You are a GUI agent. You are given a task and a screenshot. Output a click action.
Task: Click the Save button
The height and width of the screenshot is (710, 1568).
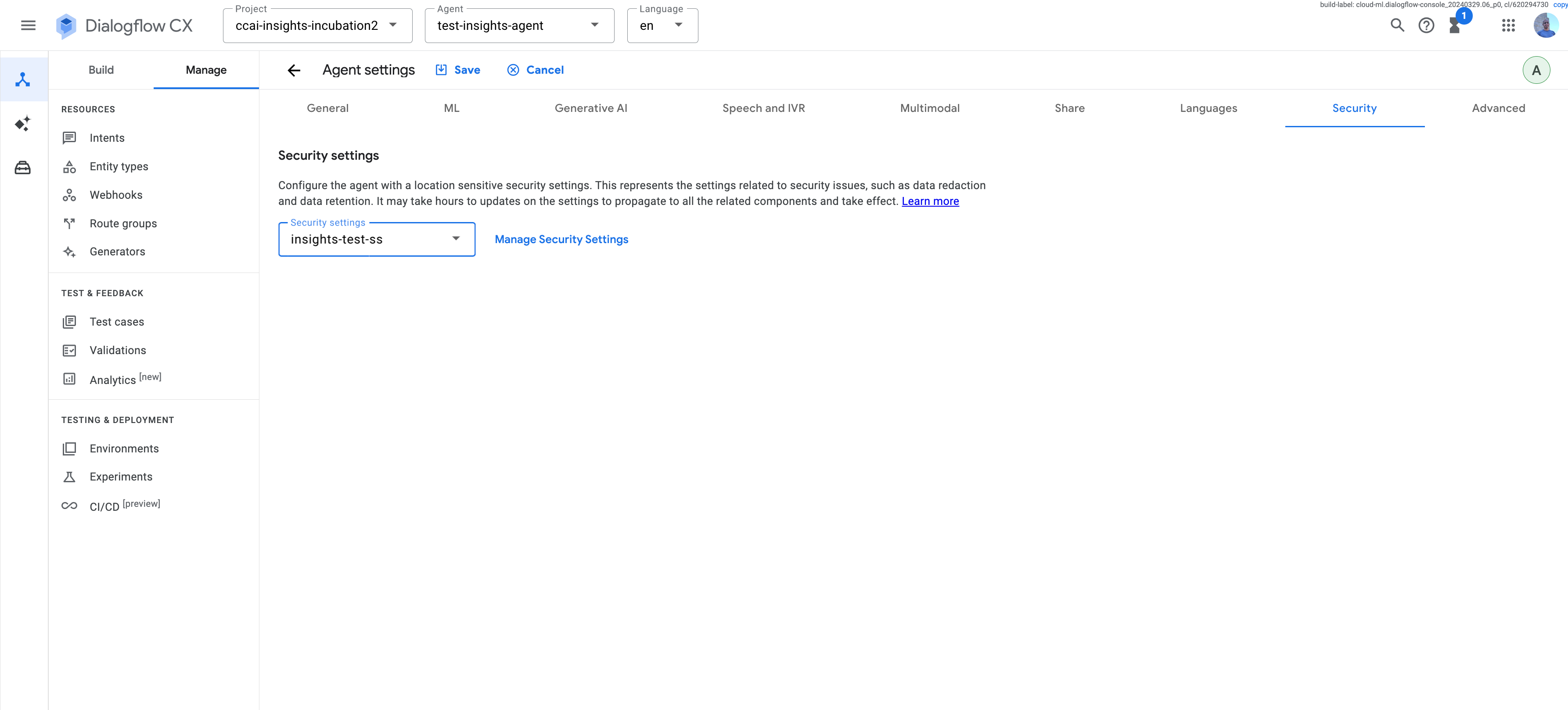coord(458,70)
